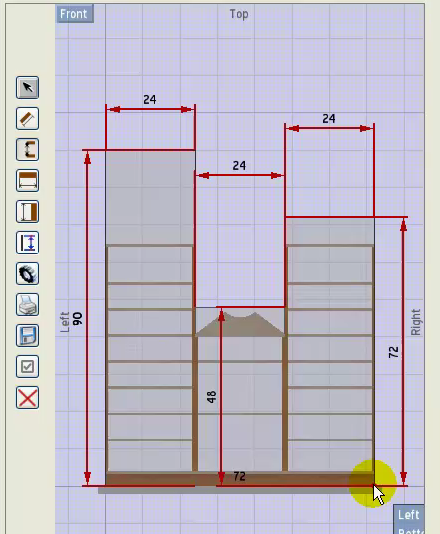Toggle the checkmark accept button
The width and height of the screenshot is (440, 534).
point(27,366)
